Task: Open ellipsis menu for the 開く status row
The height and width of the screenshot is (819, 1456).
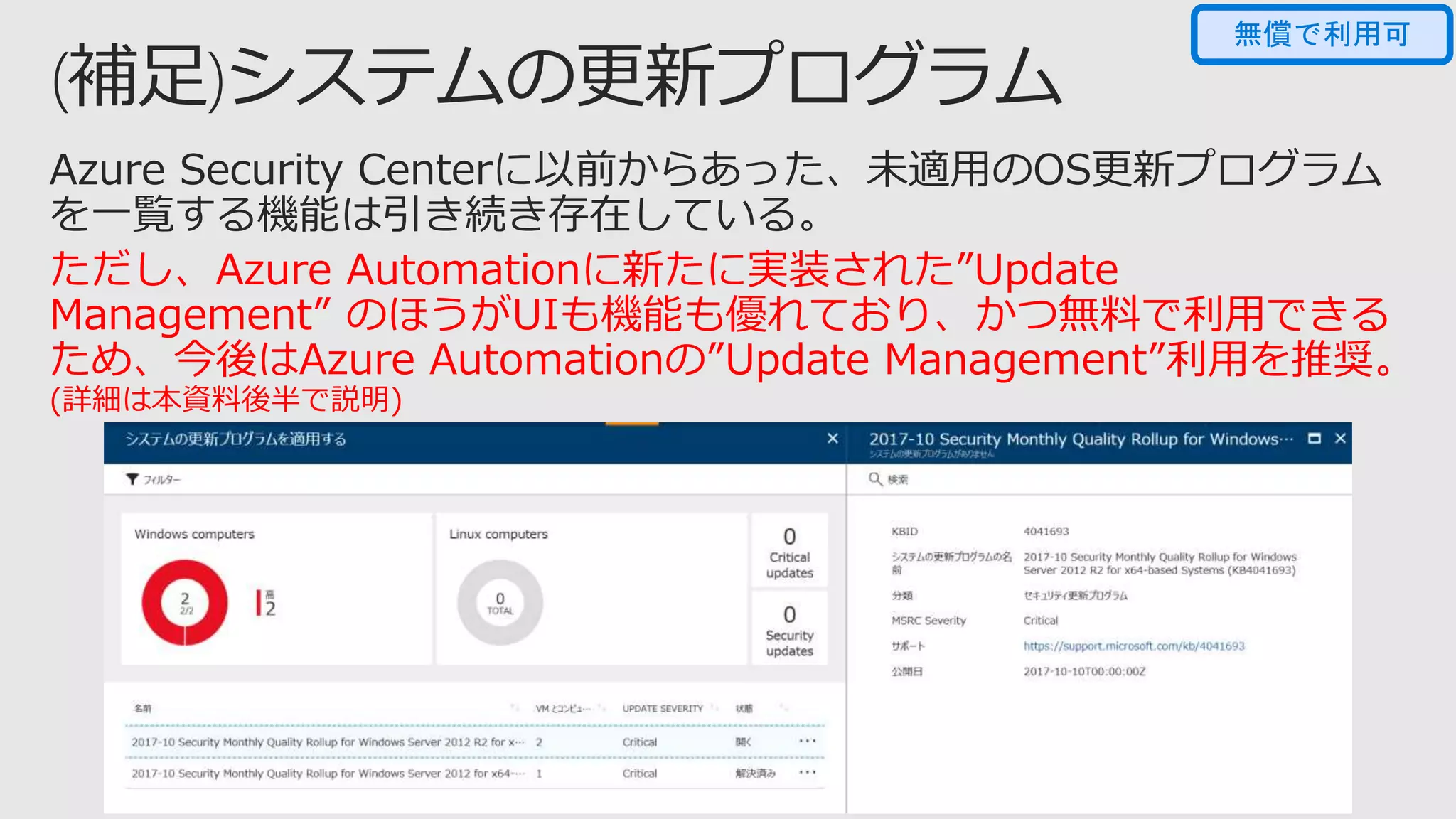Action: [x=808, y=741]
